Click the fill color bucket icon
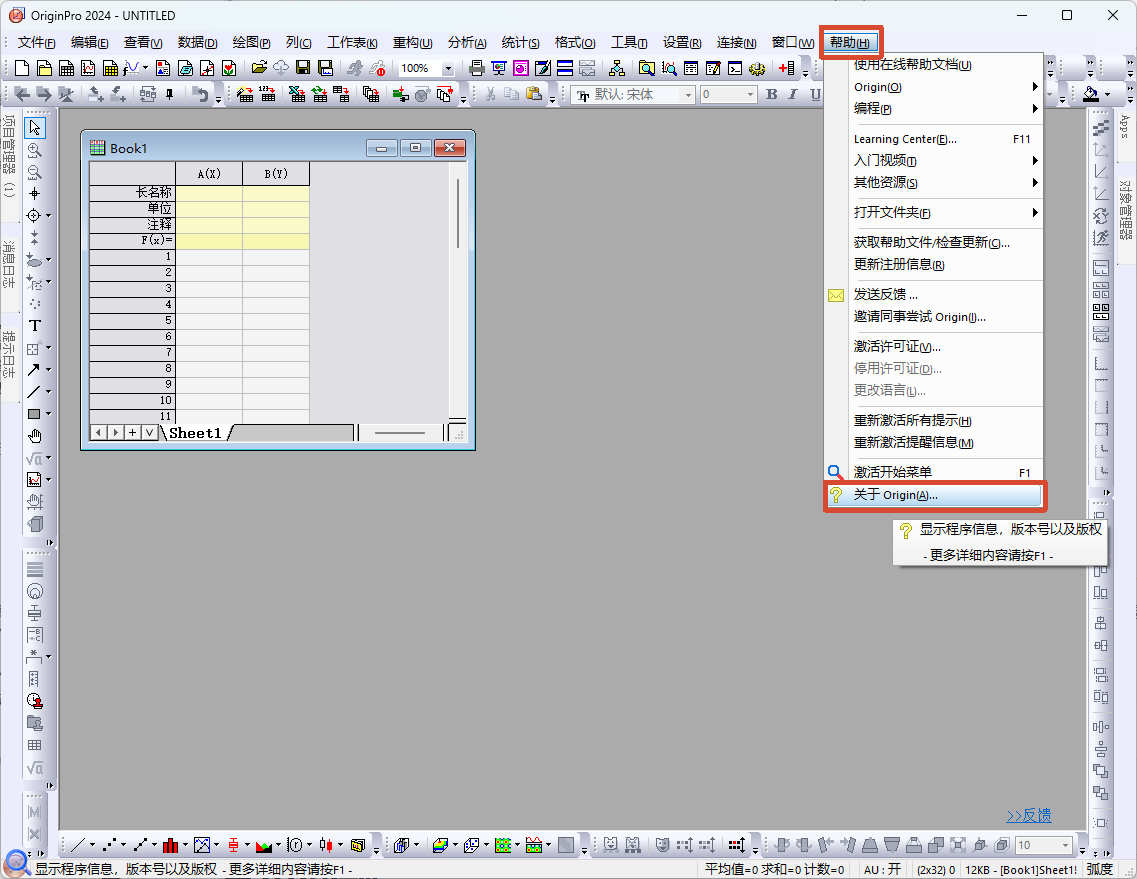 click(1091, 94)
